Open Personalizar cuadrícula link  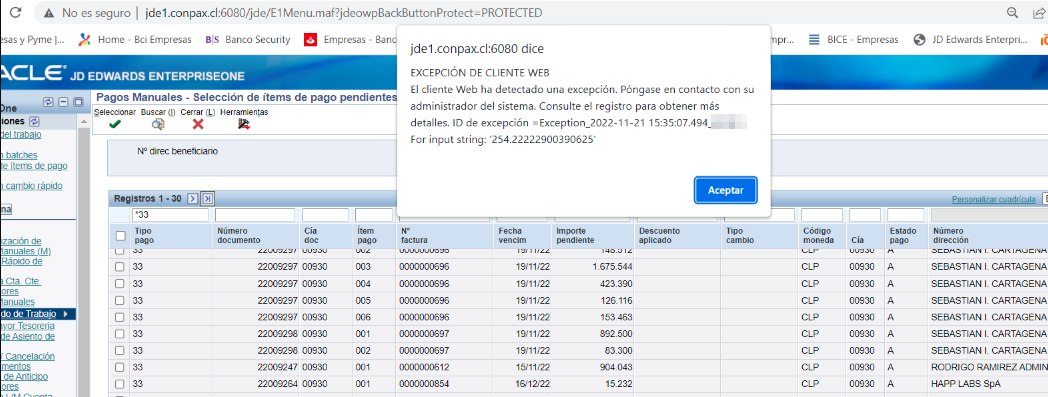(994, 199)
